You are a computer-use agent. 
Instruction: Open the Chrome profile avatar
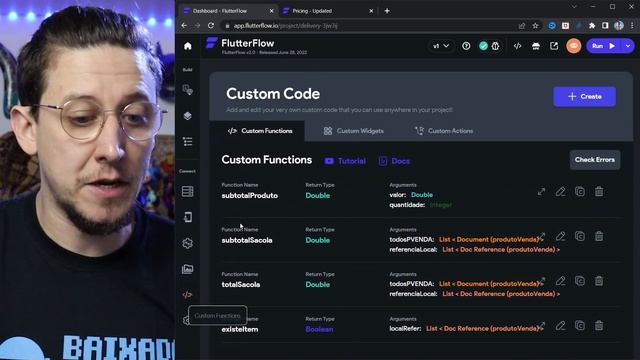619,26
